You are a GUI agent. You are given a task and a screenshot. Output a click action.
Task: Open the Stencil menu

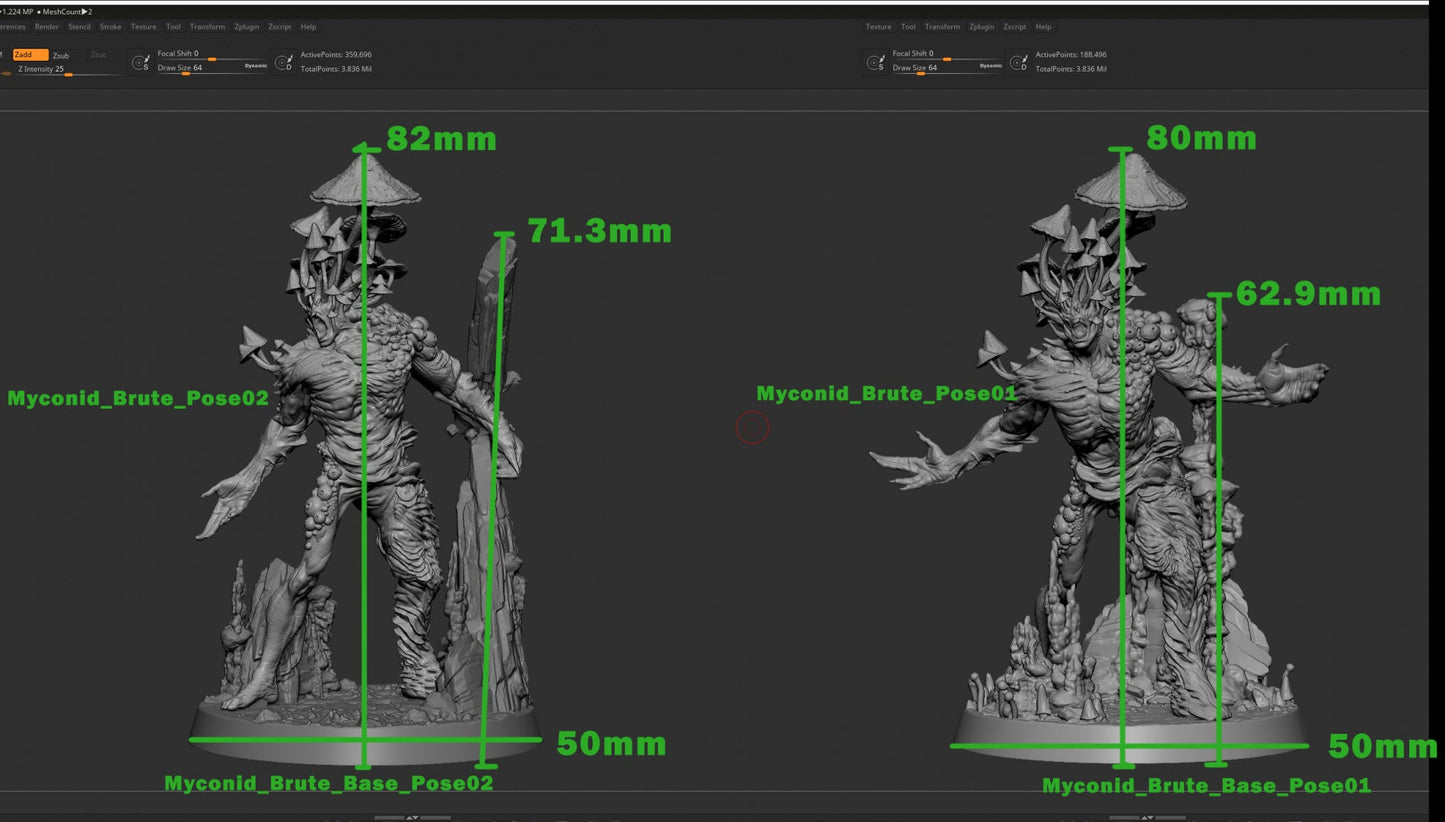(x=79, y=27)
